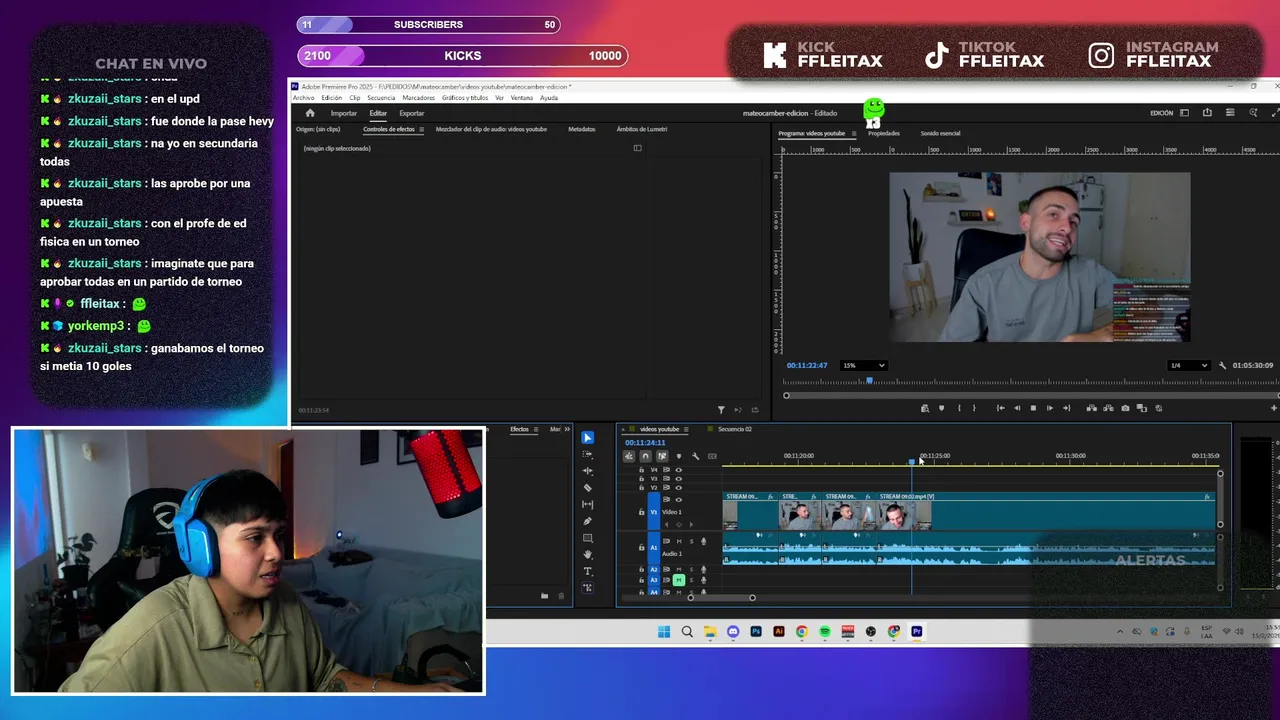Open Effect Controls panel menu
Viewport: 1280px width, 720px height.
pyautogui.click(x=421, y=129)
